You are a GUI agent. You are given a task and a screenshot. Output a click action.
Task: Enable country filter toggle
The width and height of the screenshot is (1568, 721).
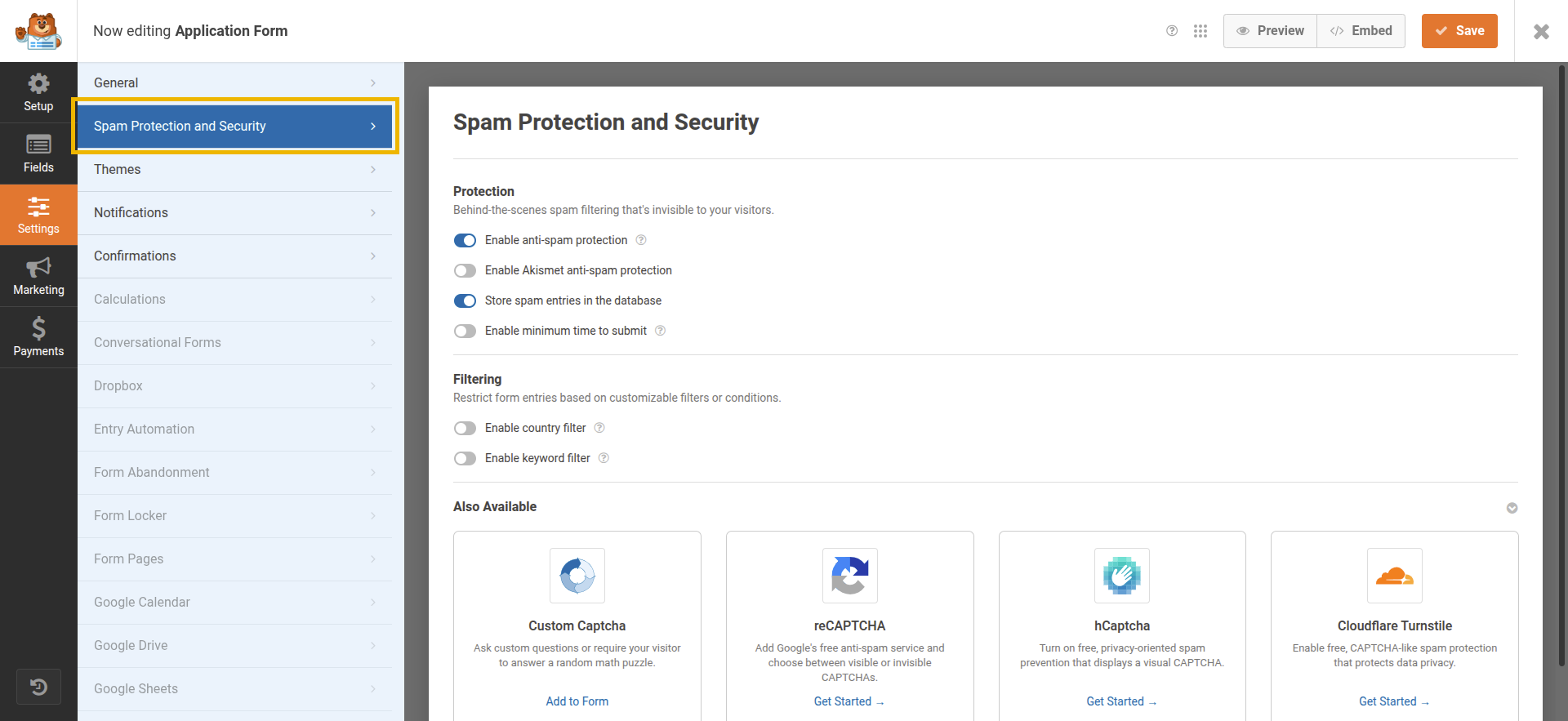coord(465,428)
